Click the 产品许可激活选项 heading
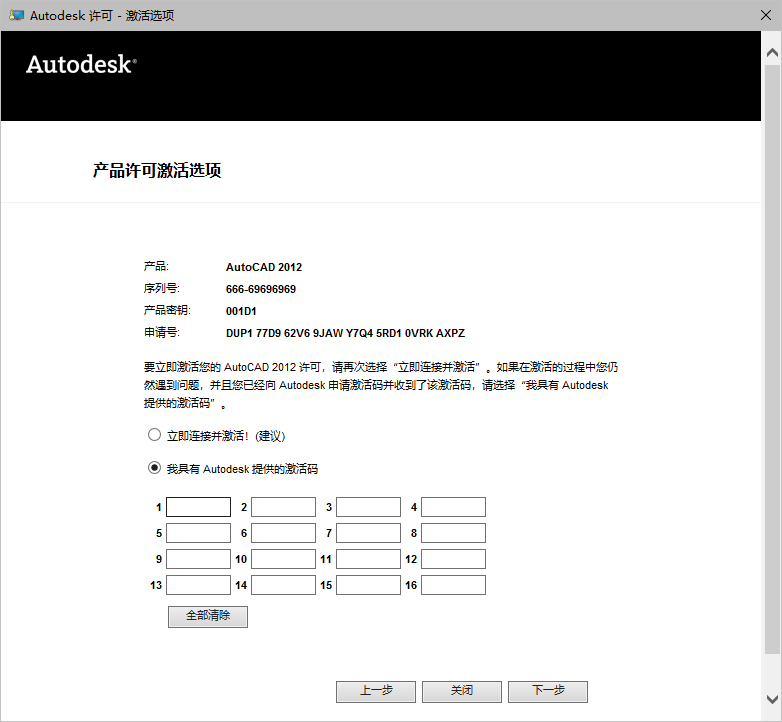Viewport: 782px width, 722px height. coord(157,171)
